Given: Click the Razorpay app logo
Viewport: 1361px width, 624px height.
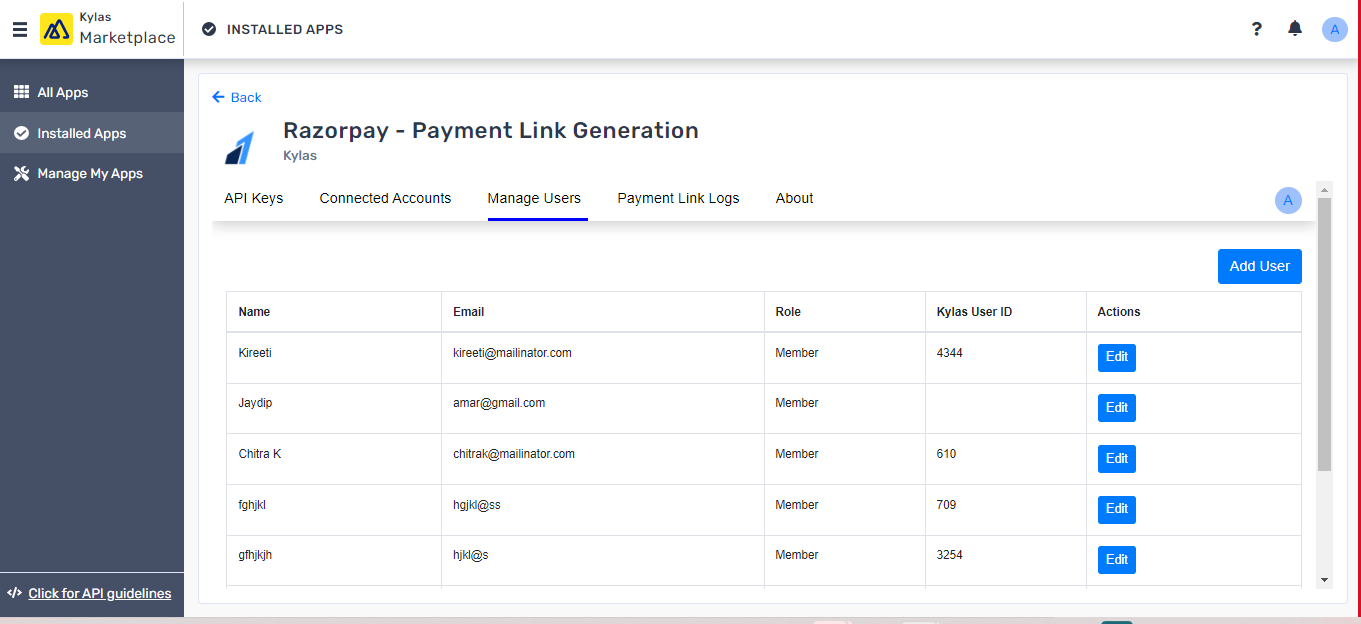Looking at the screenshot, I should pyautogui.click(x=240, y=147).
